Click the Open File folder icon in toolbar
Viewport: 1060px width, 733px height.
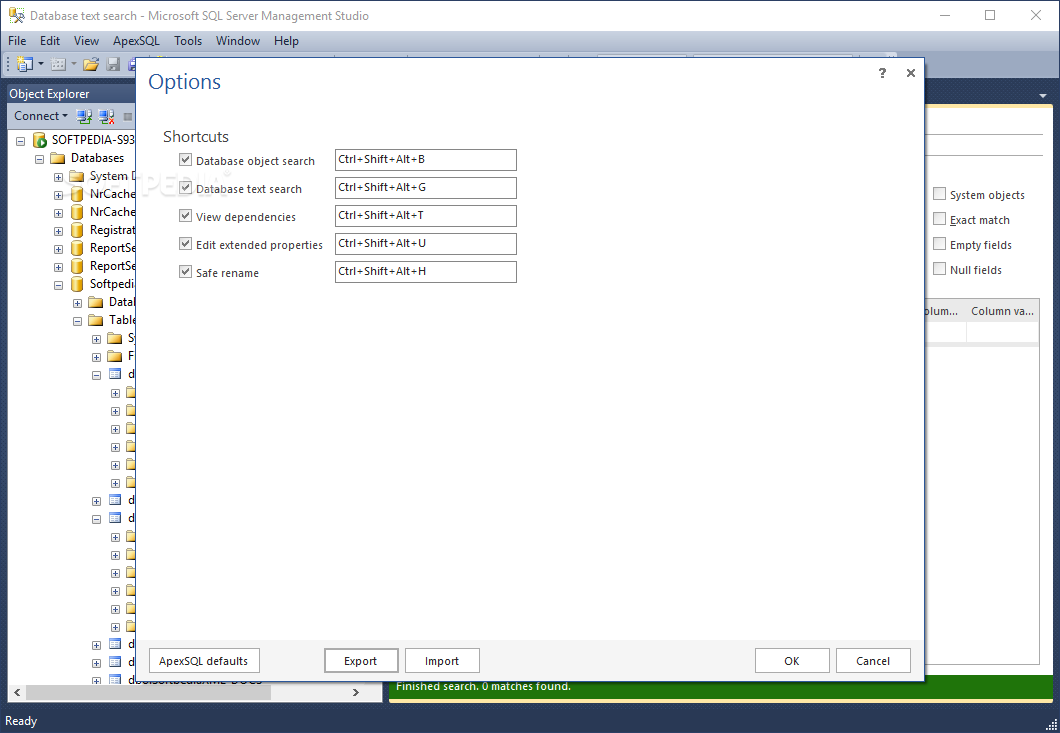click(x=91, y=64)
